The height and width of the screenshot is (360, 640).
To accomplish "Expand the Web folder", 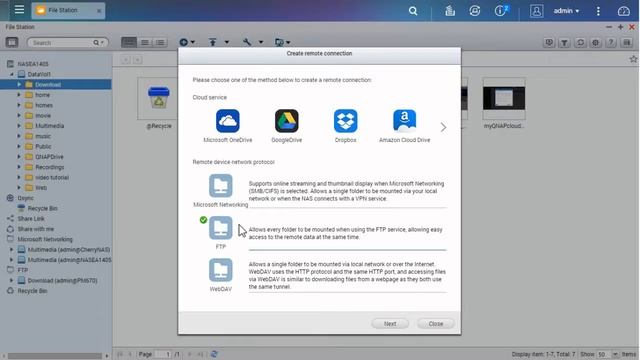I will coord(19,188).
